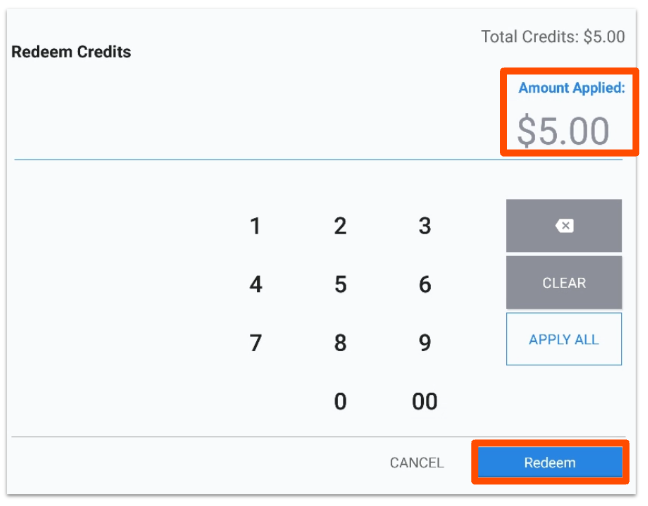Click the APPLY ALL button
Image resolution: width=648 pixels, height=506 pixels.
[564, 339]
